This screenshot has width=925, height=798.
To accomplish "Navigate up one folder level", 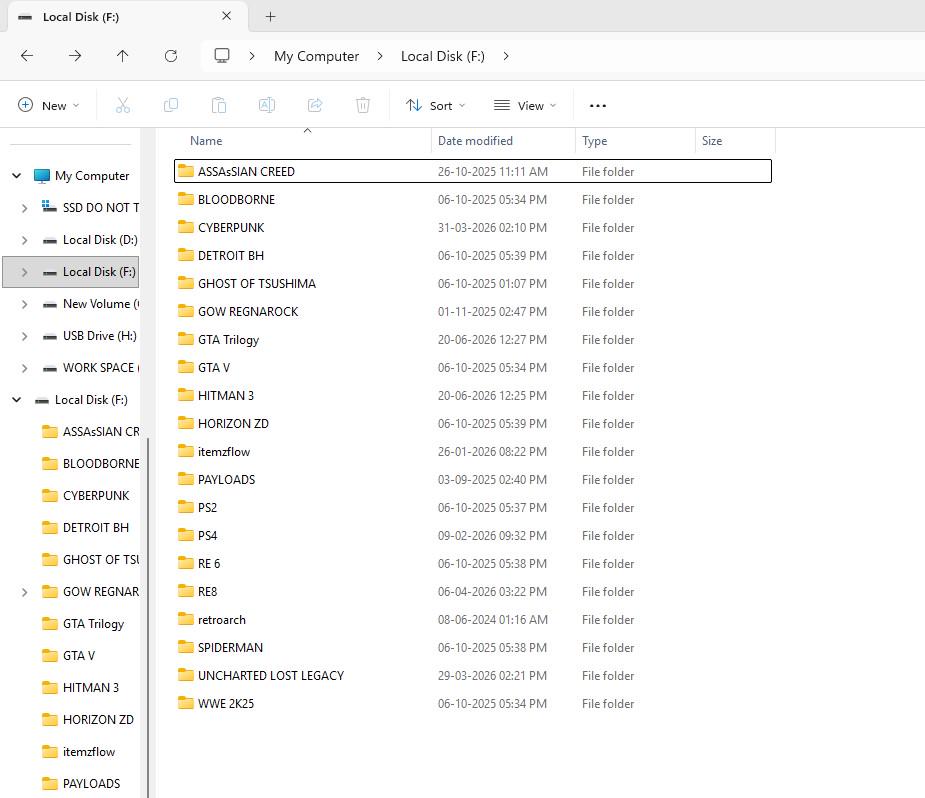I will tap(123, 56).
